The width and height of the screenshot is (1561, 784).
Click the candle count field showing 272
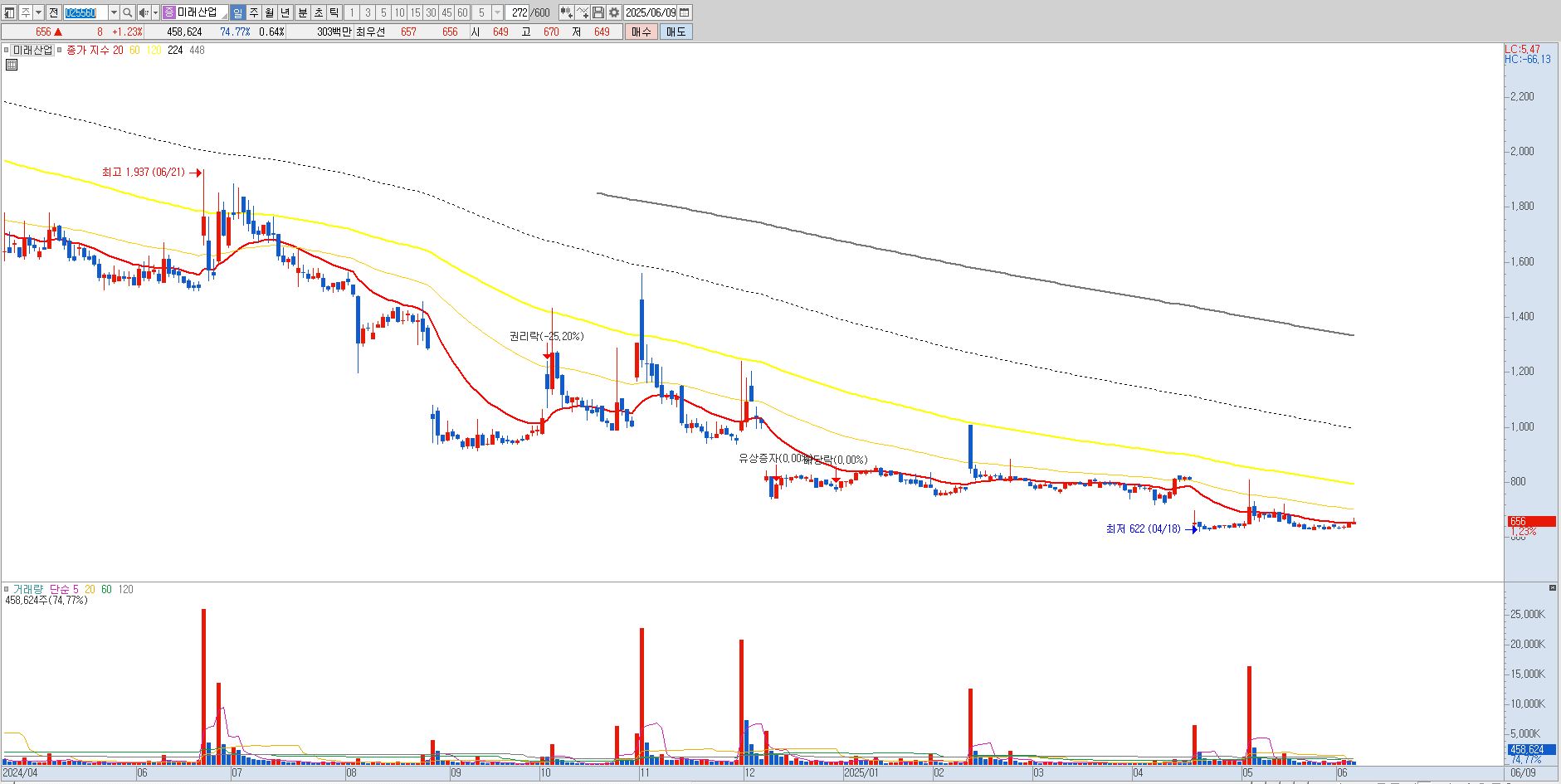pos(519,12)
